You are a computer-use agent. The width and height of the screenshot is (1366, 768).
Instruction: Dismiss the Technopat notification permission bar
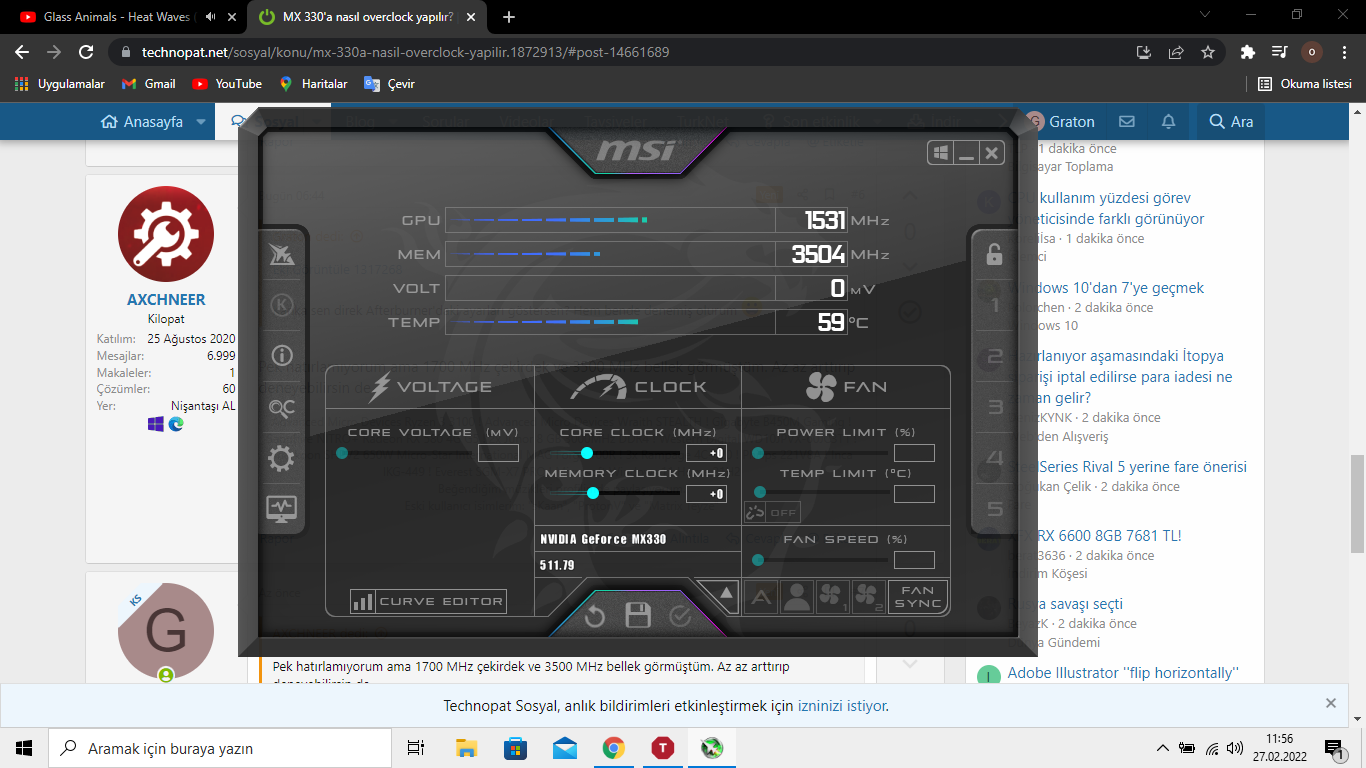point(1330,703)
